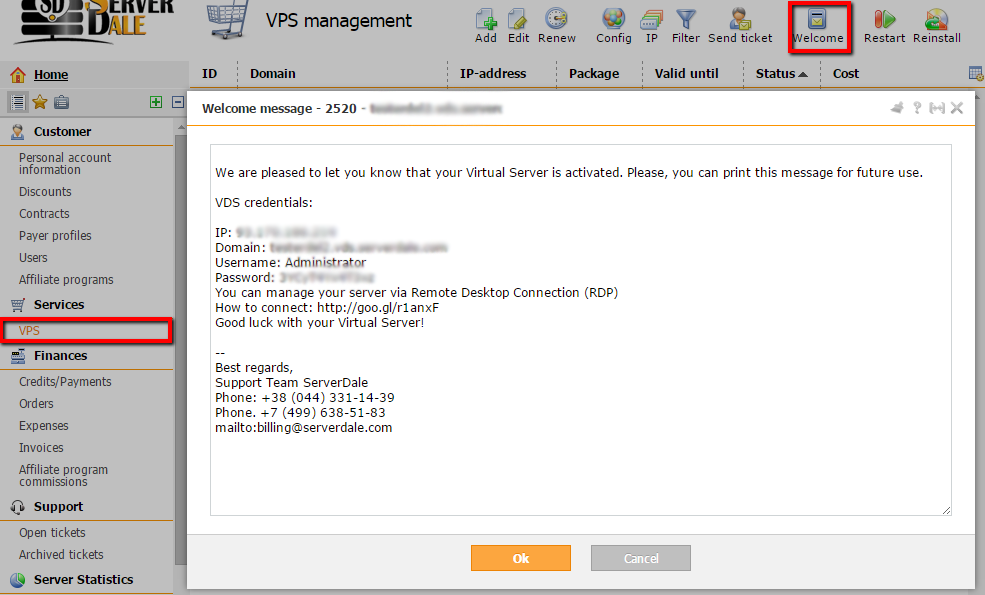
Task: Click the broom icon in dialog header
Action: (897, 108)
